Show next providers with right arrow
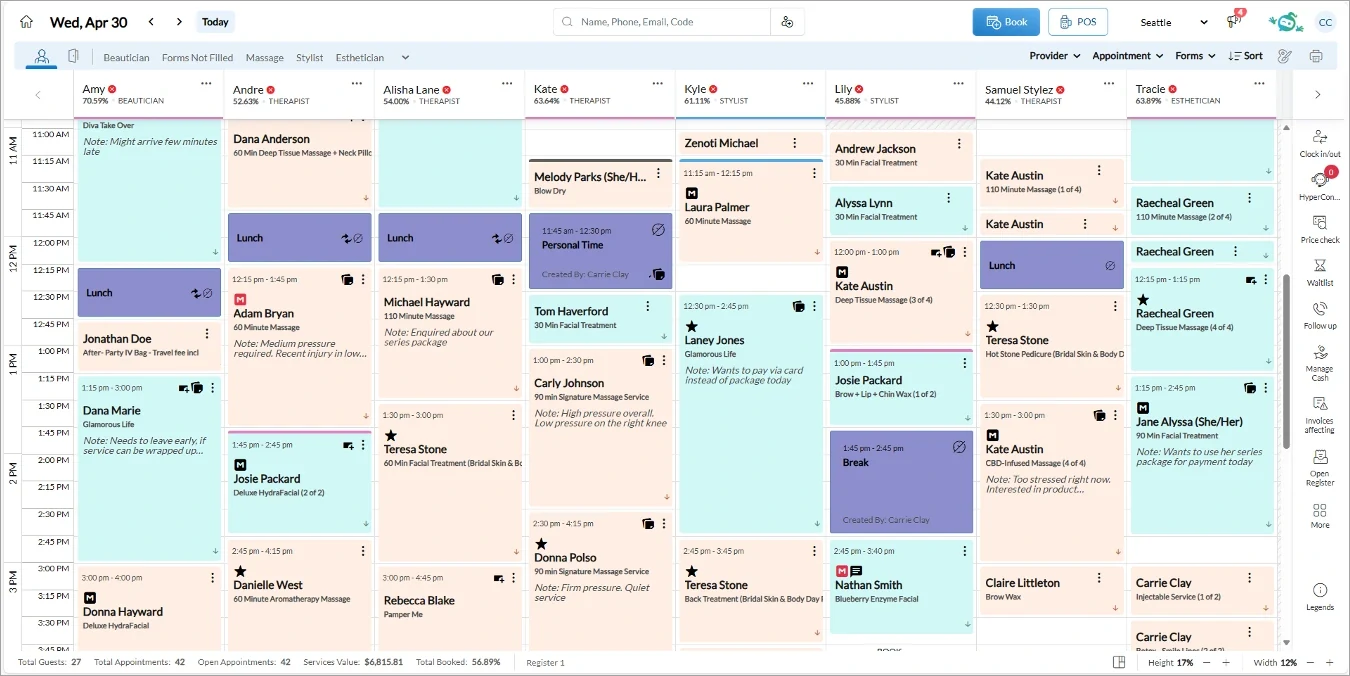The width and height of the screenshot is (1350, 676). (1317, 95)
